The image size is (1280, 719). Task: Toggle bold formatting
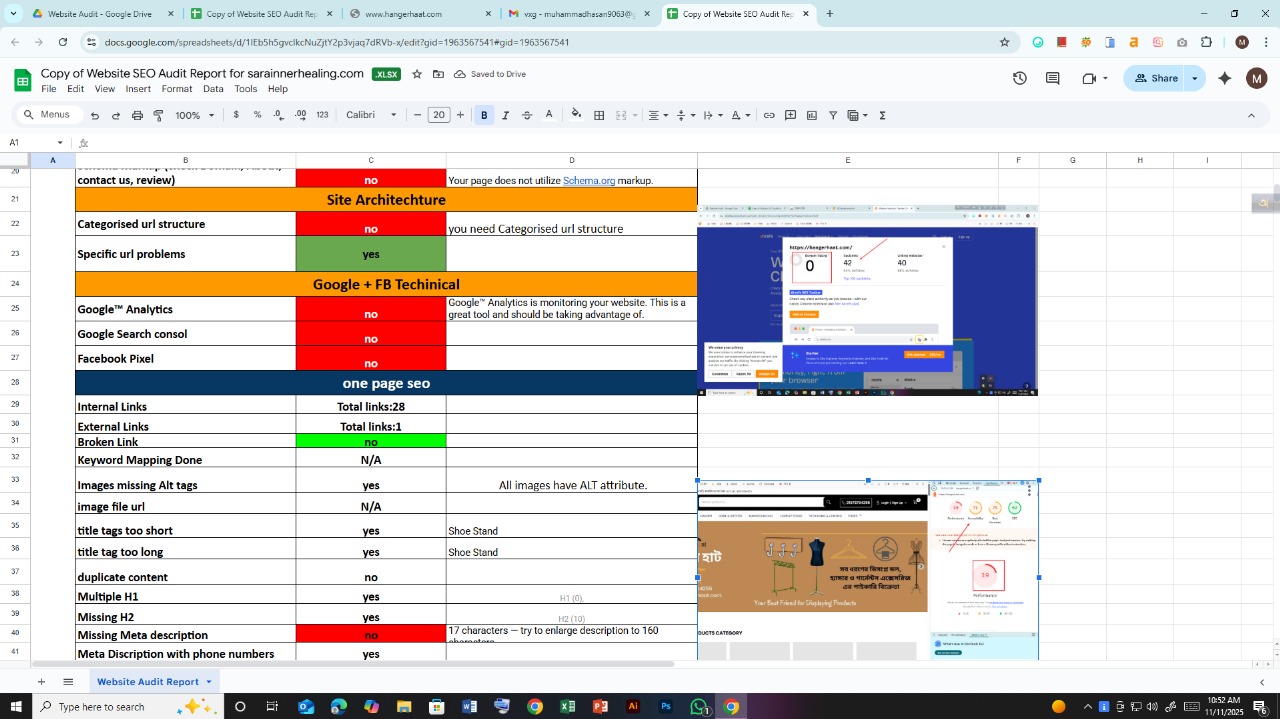[484, 114]
